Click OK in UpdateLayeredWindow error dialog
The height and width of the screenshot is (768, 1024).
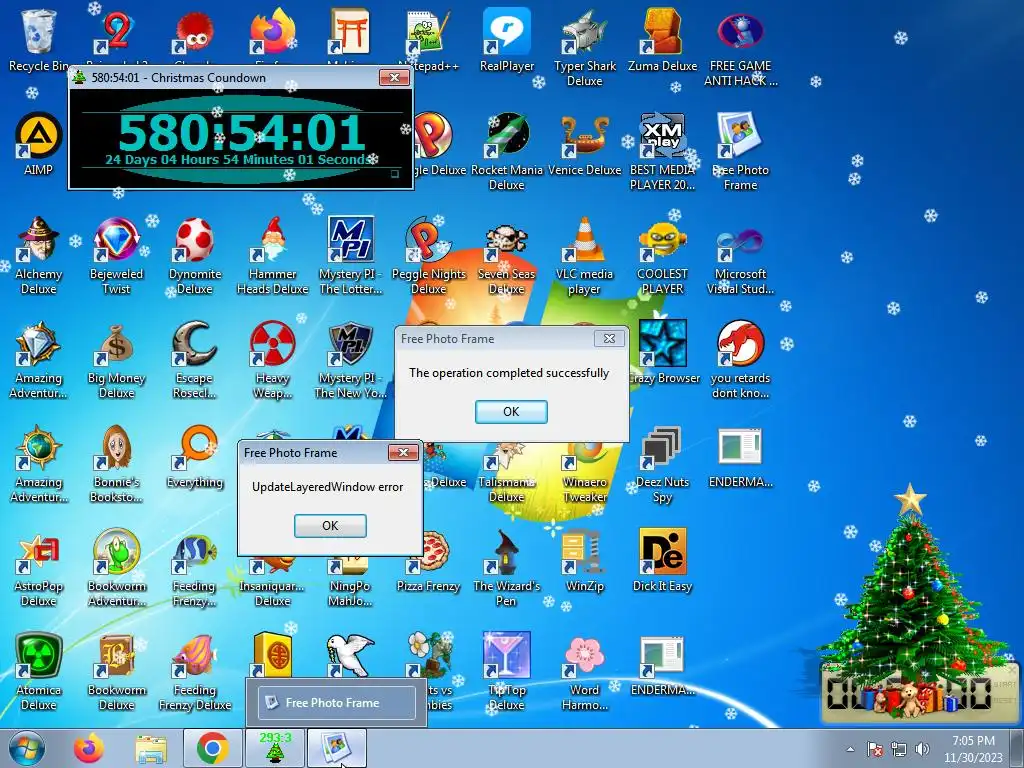tap(330, 526)
